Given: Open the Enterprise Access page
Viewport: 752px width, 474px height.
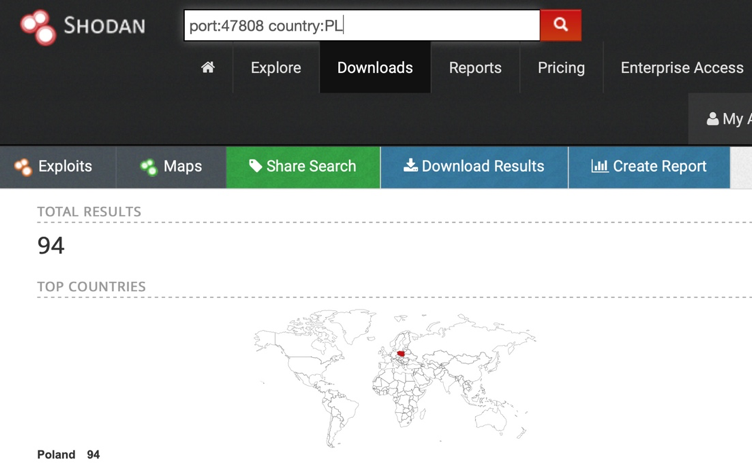Looking at the screenshot, I should [x=681, y=68].
